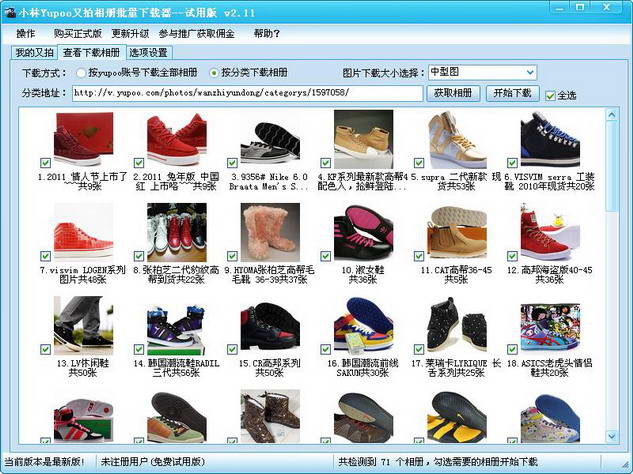Select the 莱瑞卡LYRIQUE black boots thumbnail
This screenshot has height=474, width=633.
click(457, 325)
